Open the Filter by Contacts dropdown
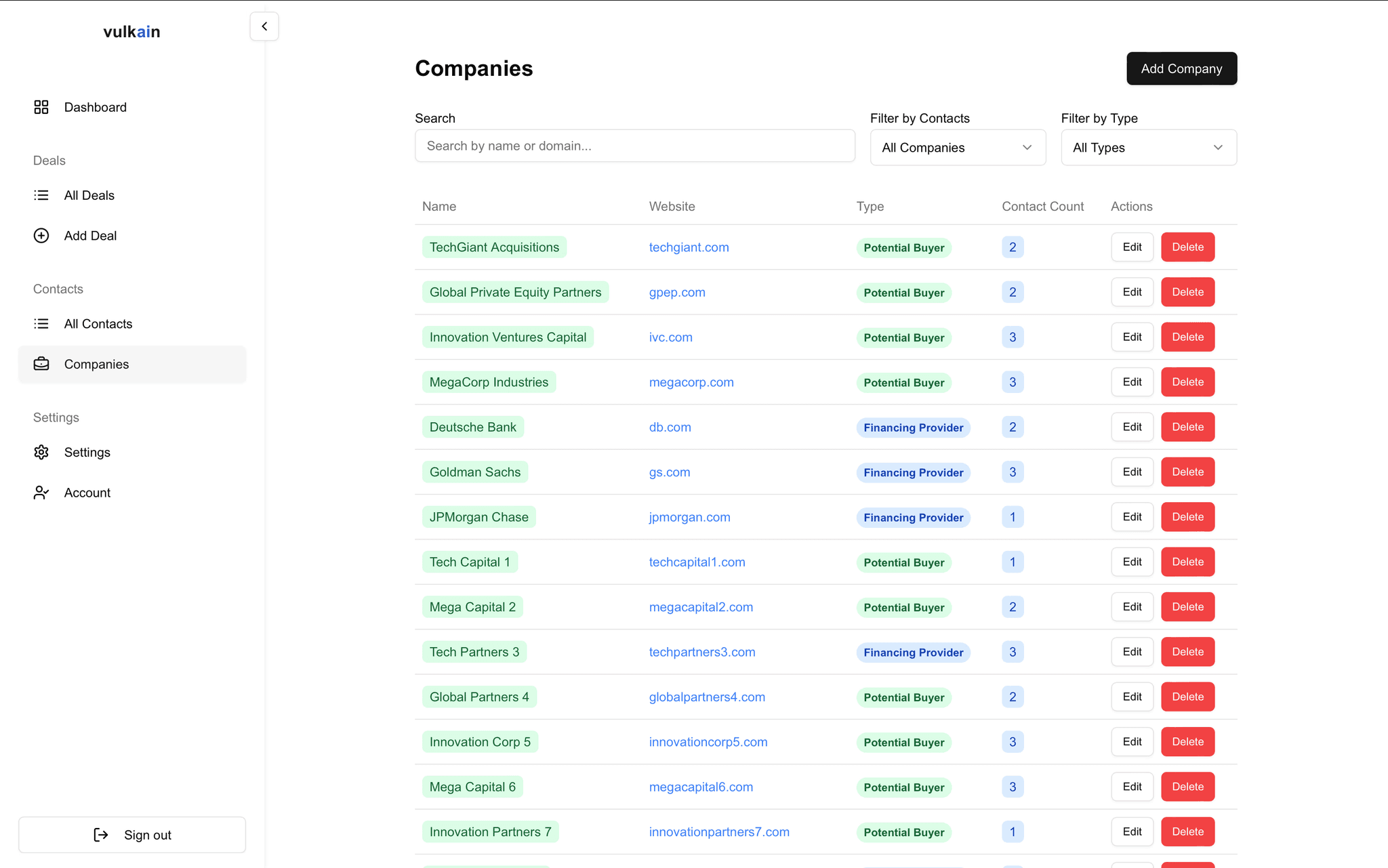The image size is (1388, 868). click(957, 148)
